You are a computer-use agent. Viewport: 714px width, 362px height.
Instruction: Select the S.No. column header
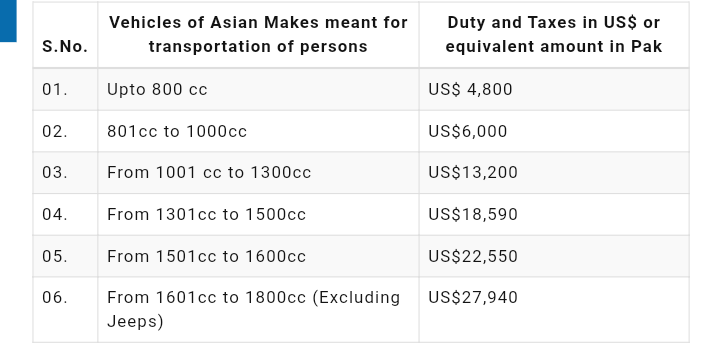point(65,46)
